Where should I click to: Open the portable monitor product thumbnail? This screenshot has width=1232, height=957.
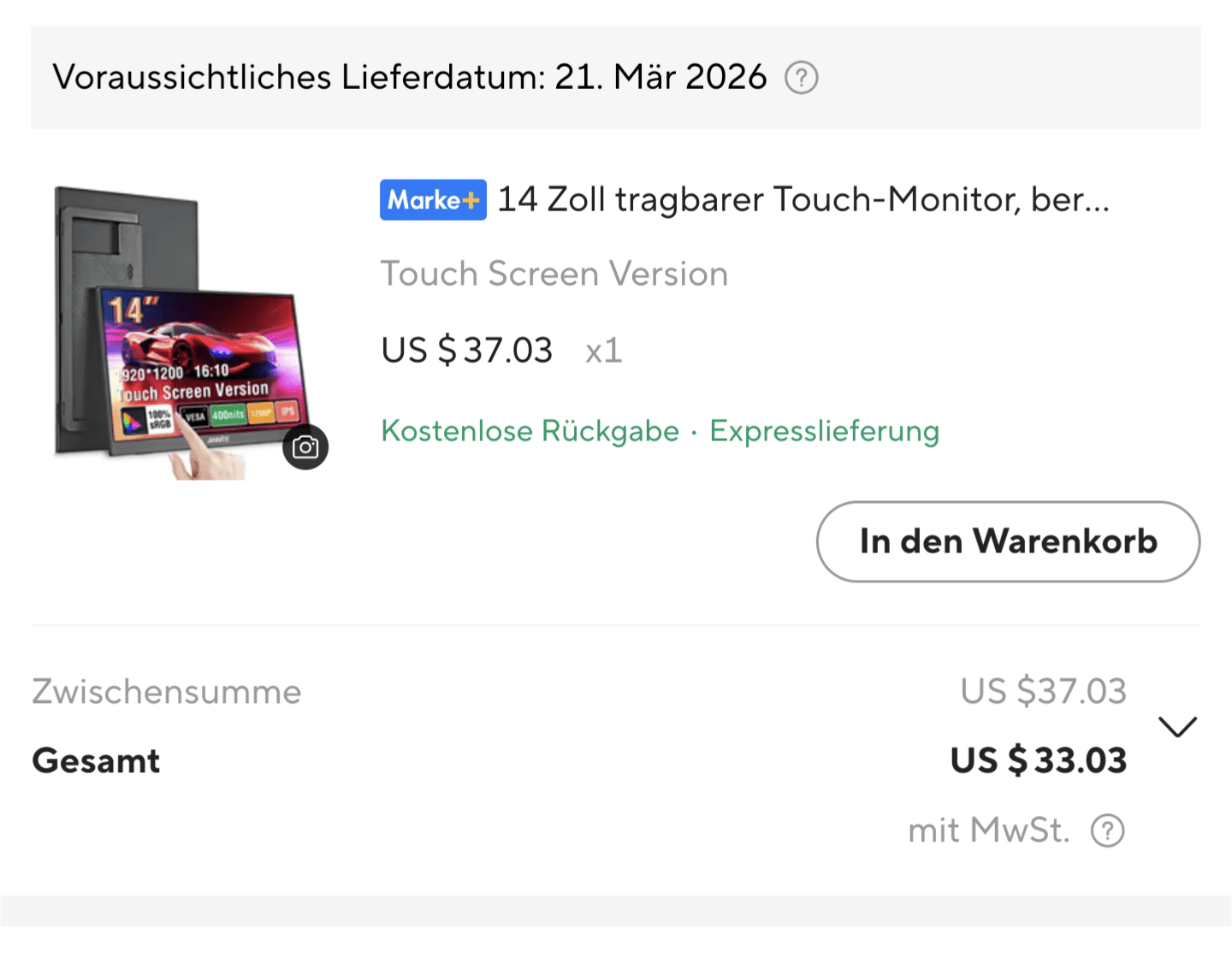181,334
